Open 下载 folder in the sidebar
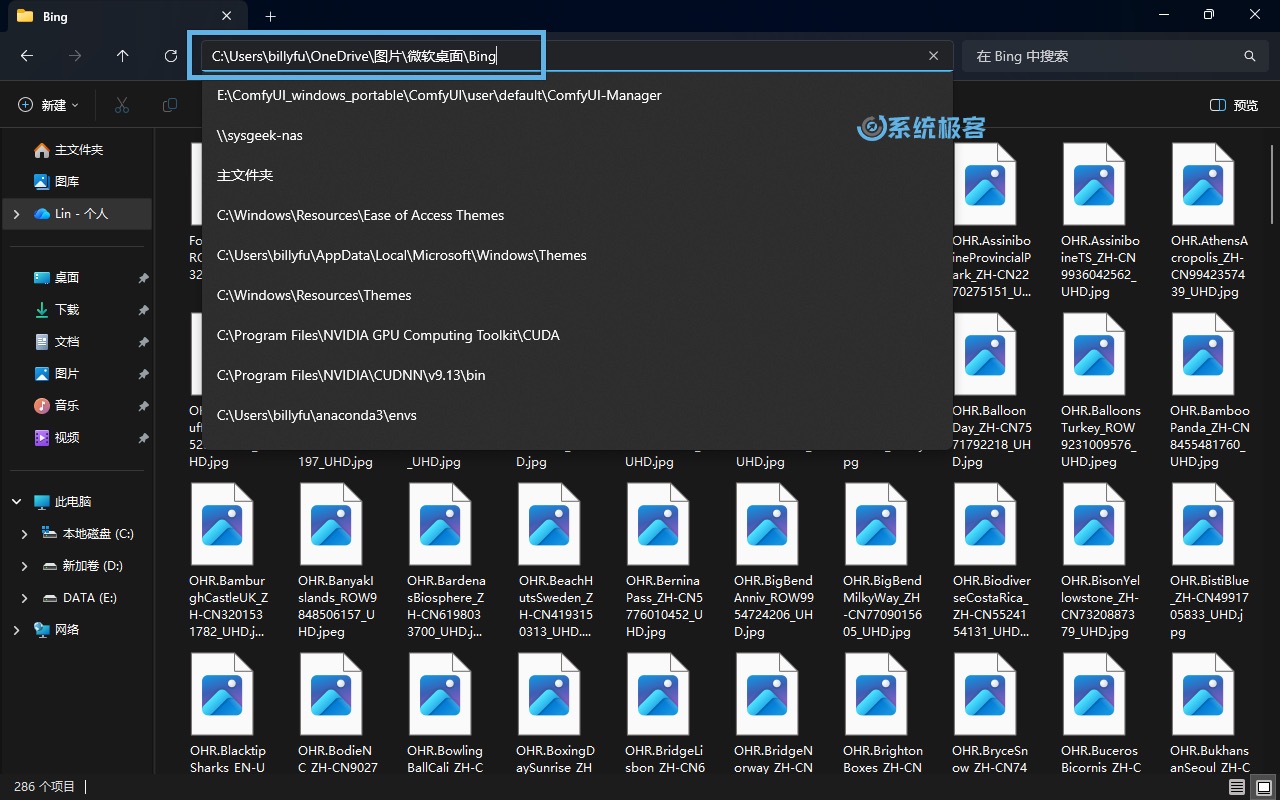The height and width of the screenshot is (800, 1280). (67, 310)
